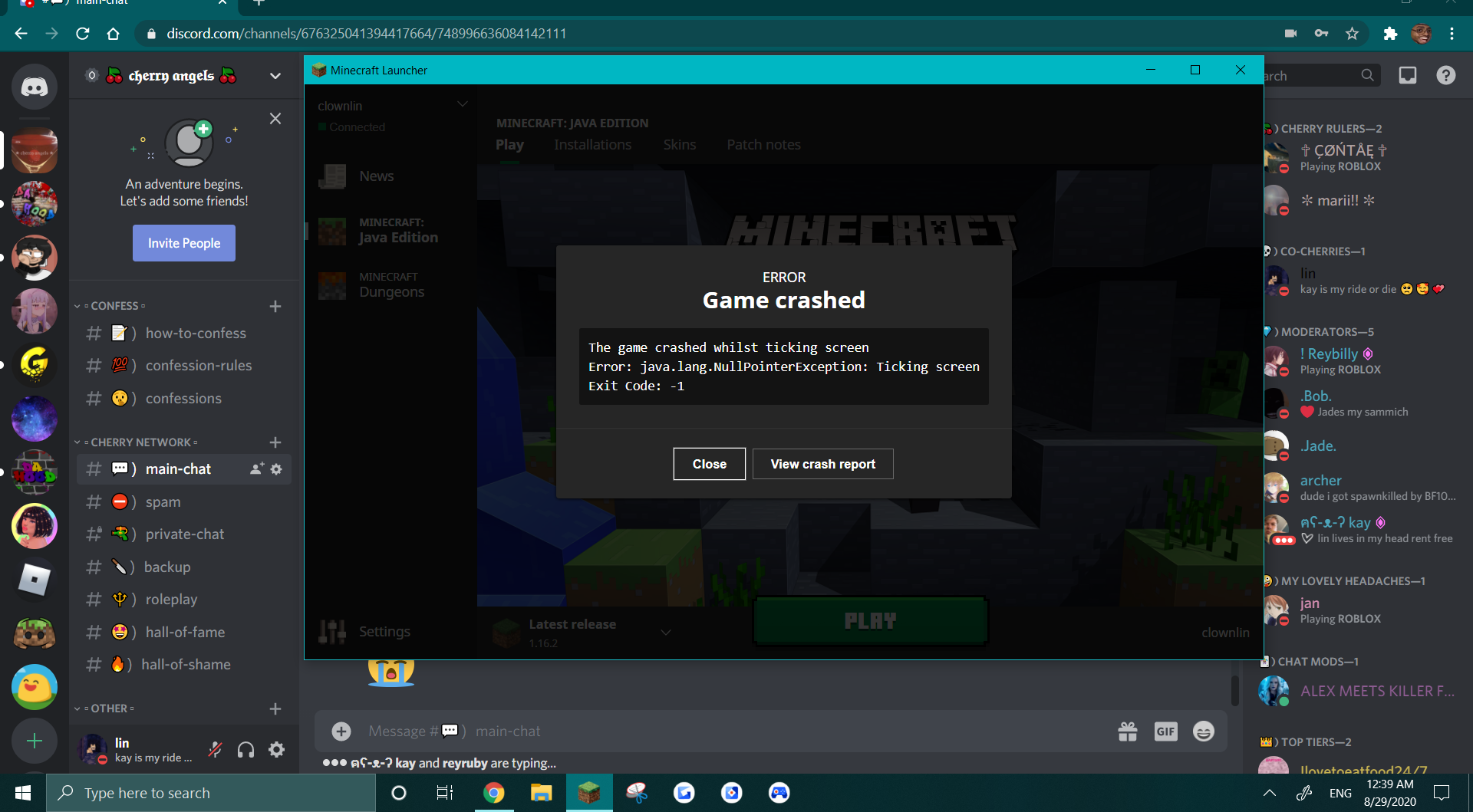Open the Chrome profile avatar
1473x812 pixels.
pyautogui.click(x=1421, y=34)
